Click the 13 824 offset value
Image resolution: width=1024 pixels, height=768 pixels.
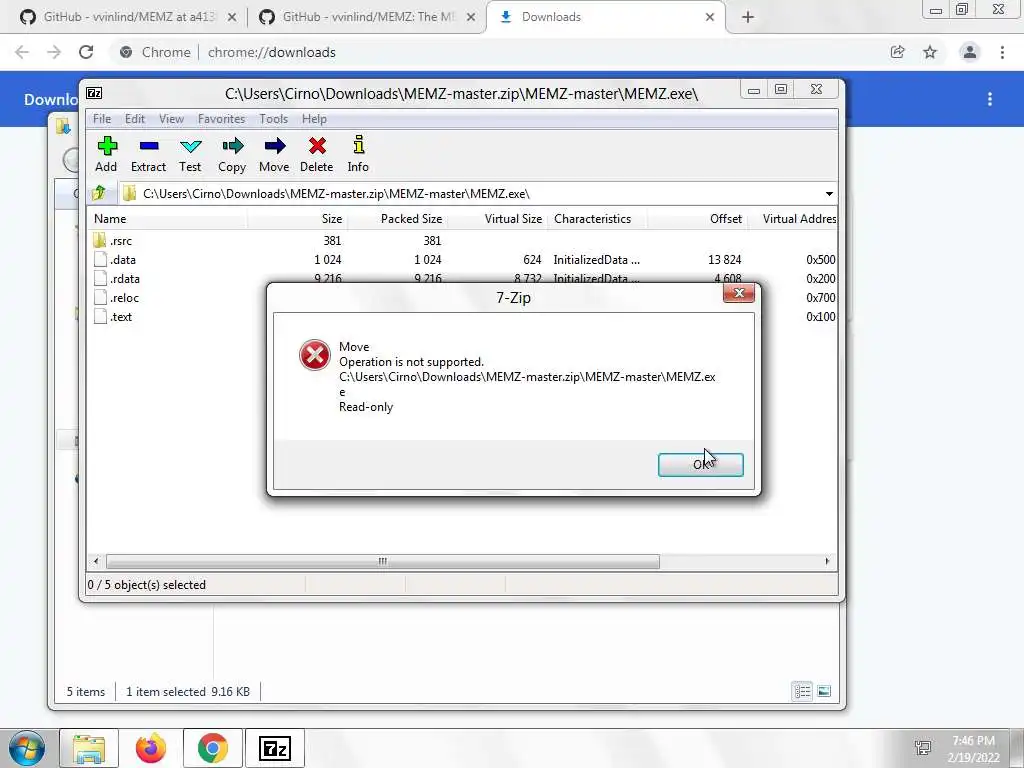click(x=724, y=260)
